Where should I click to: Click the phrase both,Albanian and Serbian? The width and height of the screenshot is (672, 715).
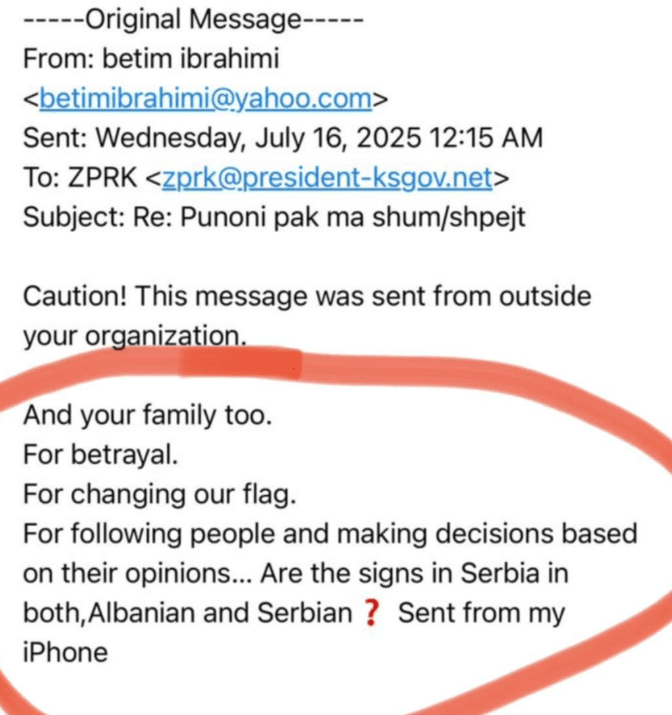(x=187, y=614)
